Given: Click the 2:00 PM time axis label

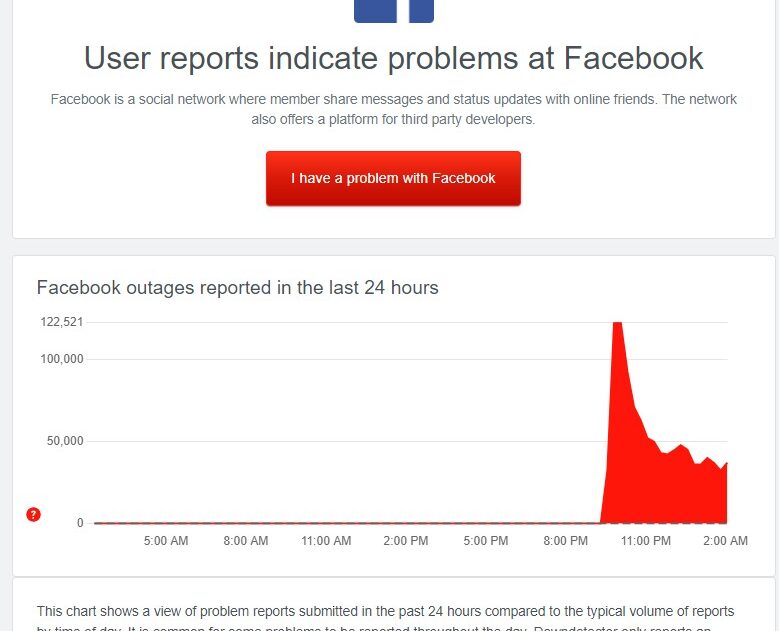Looking at the screenshot, I should 406,541.
